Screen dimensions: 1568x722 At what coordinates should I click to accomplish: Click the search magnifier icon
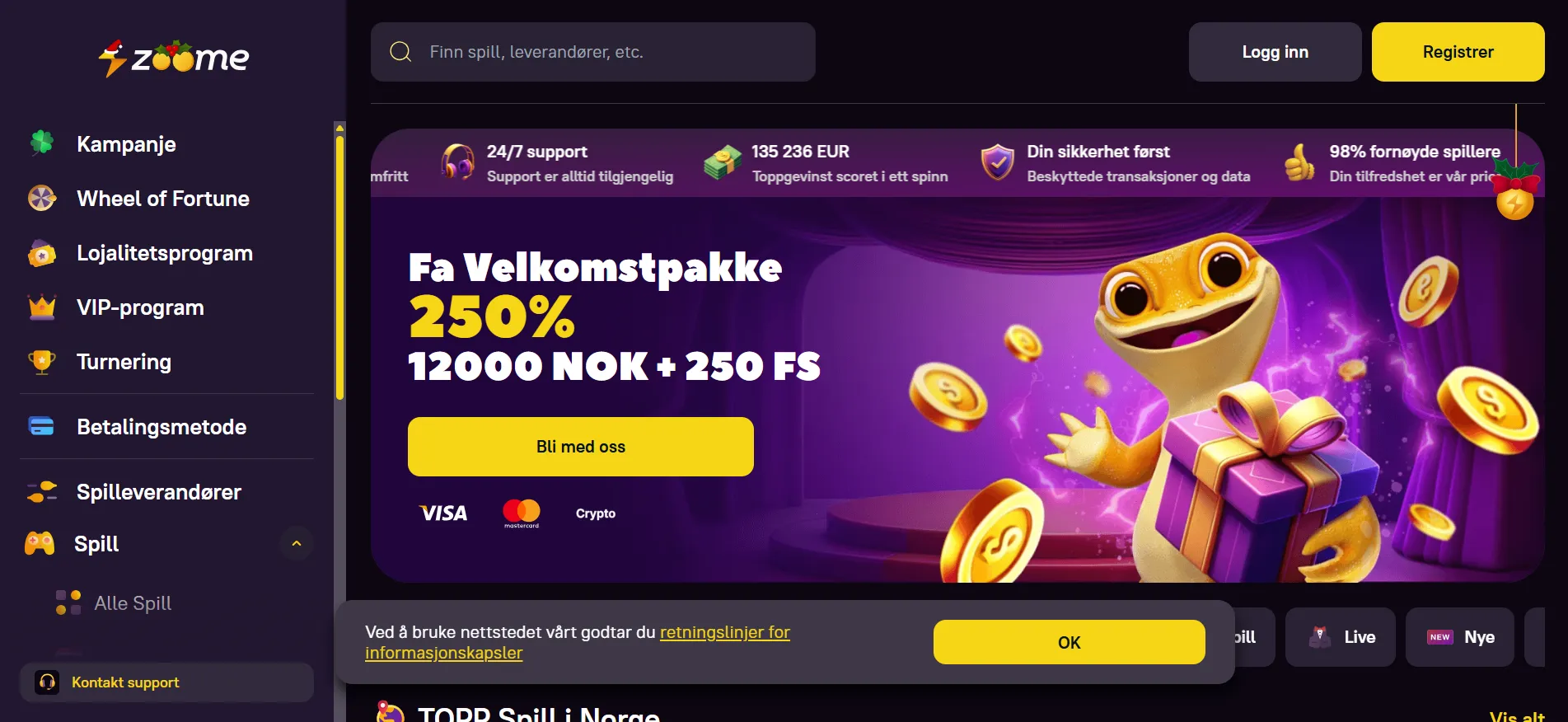click(400, 52)
